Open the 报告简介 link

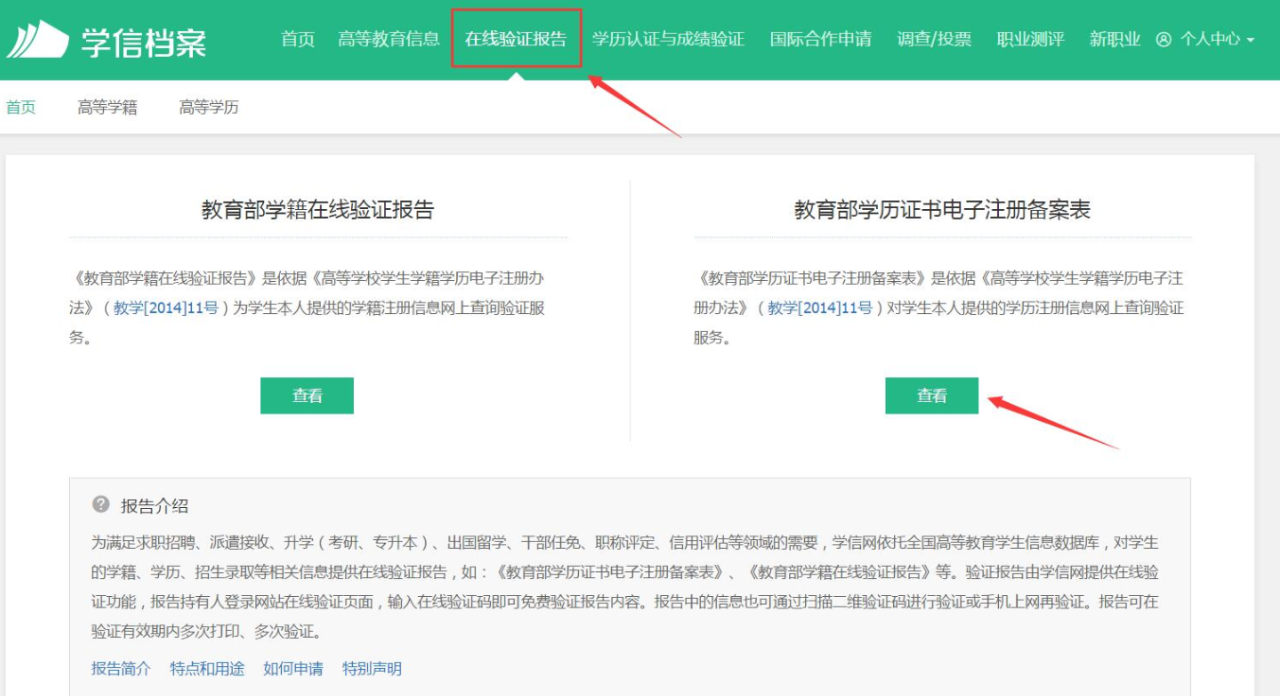pyautogui.click(x=121, y=668)
